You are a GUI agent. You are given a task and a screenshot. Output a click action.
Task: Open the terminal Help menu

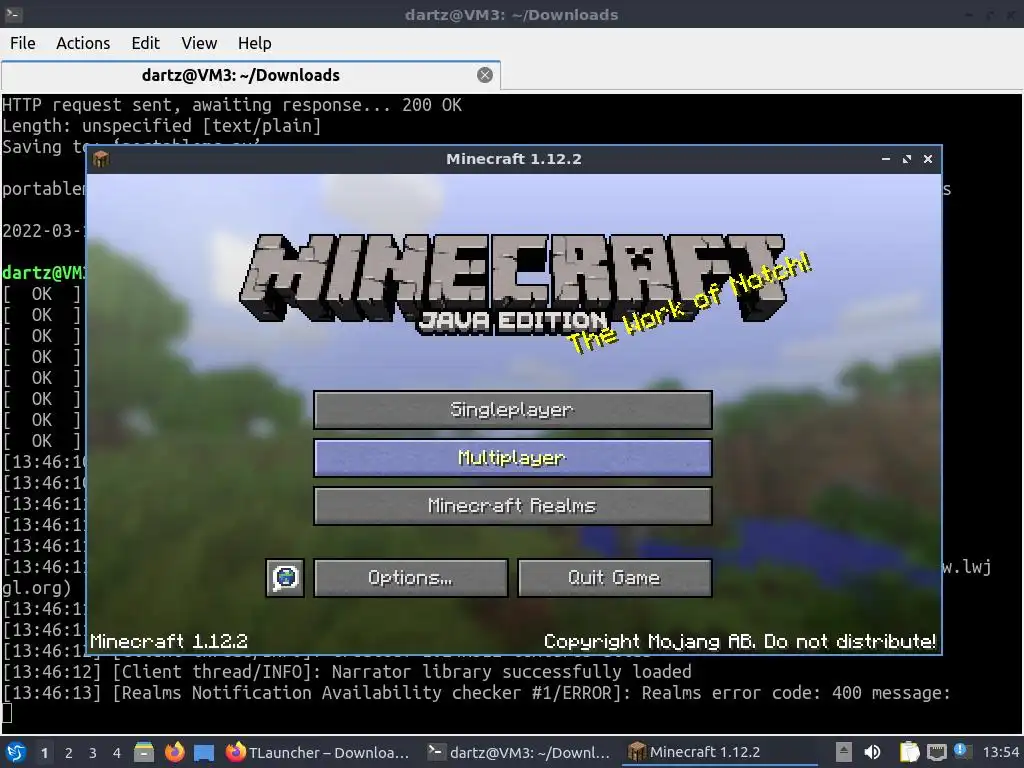tap(254, 43)
